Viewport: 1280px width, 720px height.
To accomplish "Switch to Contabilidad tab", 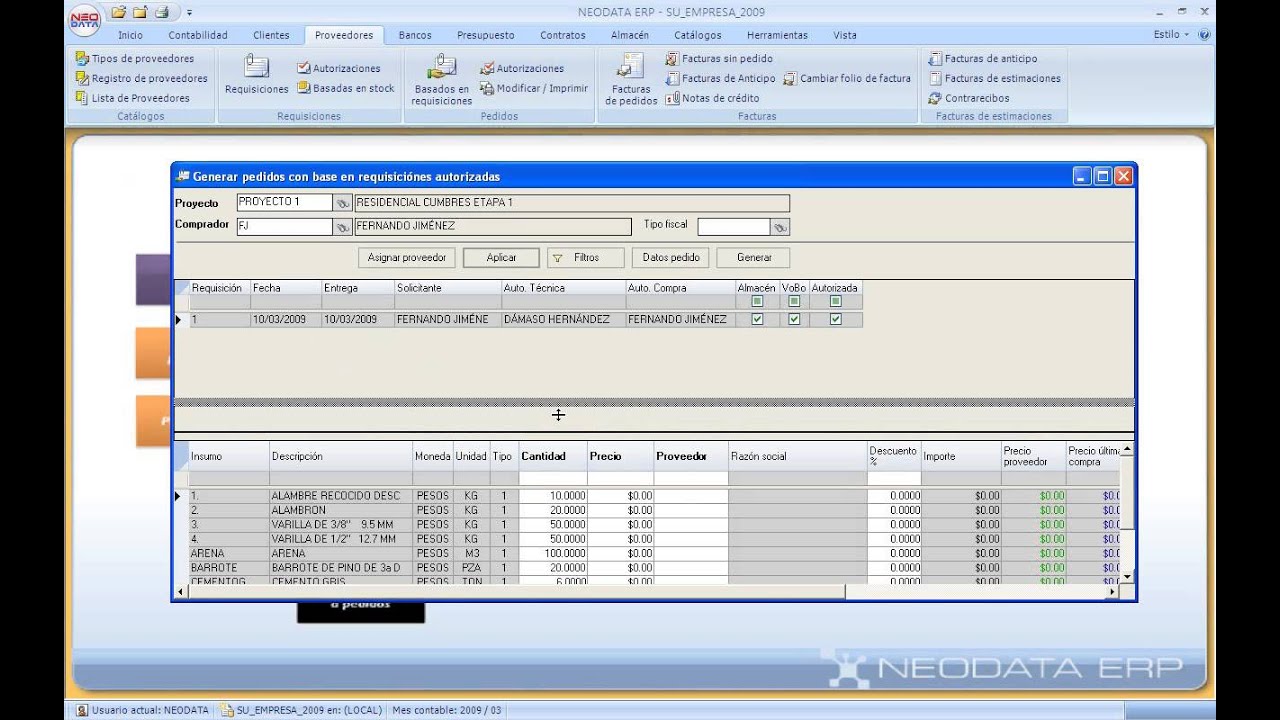I will 198,35.
